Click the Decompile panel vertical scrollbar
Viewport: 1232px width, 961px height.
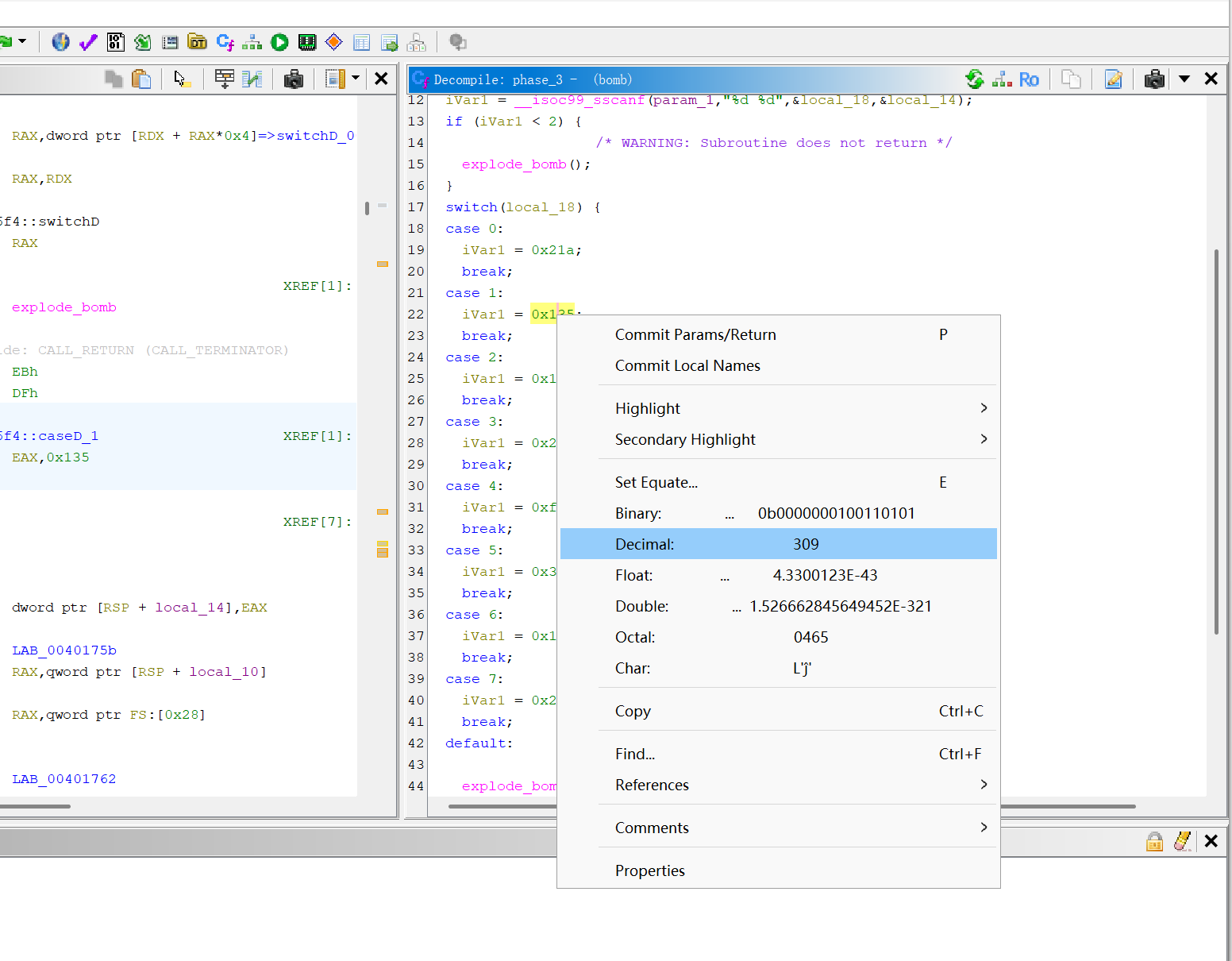click(1216, 442)
